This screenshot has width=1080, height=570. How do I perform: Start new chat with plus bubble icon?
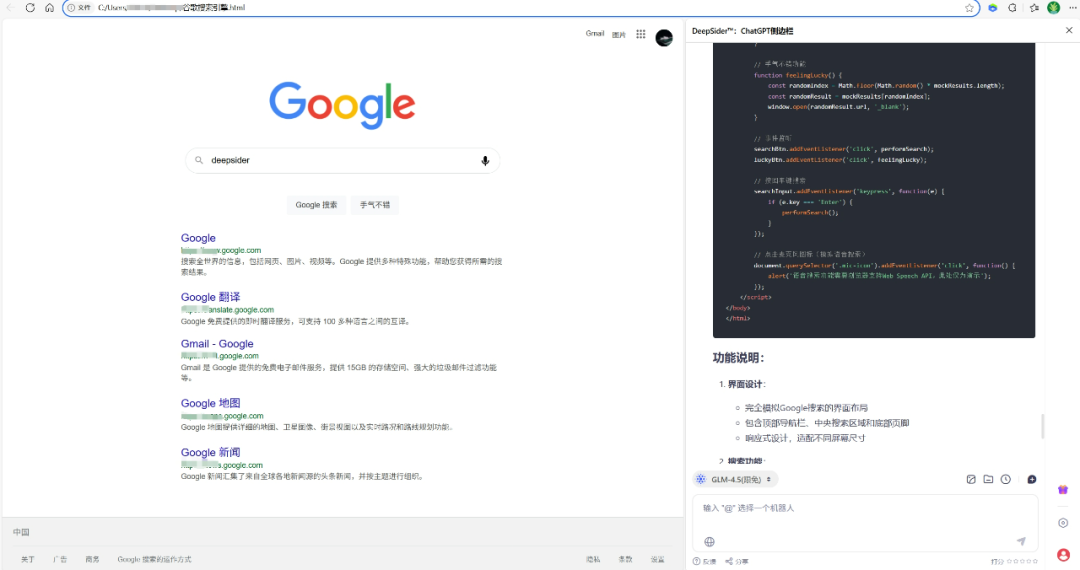(1032, 479)
